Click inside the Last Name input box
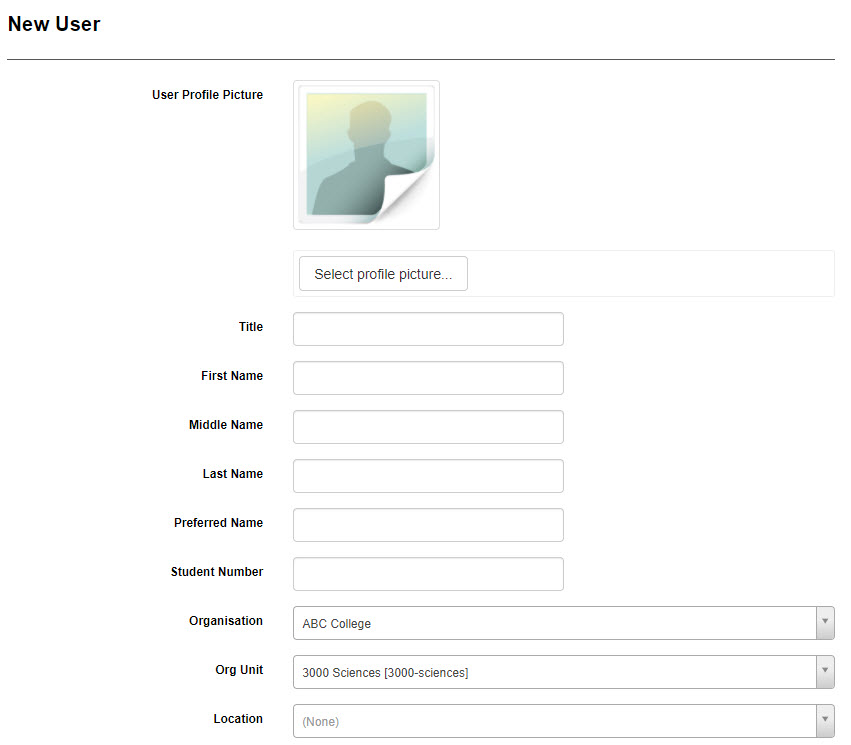 [x=428, y=476]
